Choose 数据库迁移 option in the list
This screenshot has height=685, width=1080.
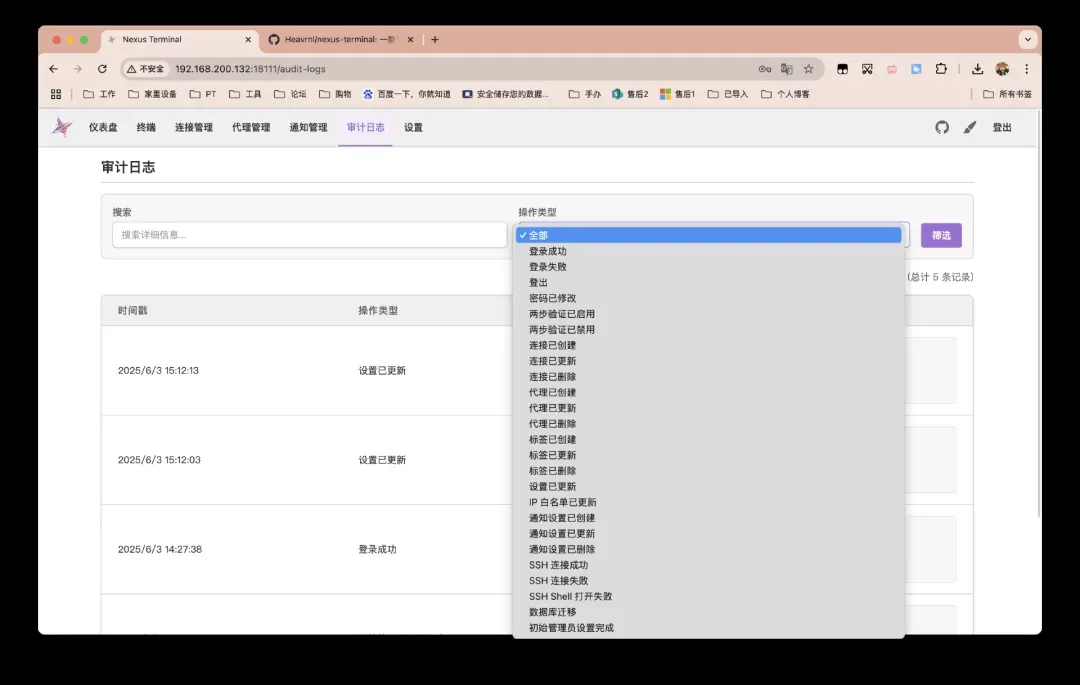[x=552, y=612]
